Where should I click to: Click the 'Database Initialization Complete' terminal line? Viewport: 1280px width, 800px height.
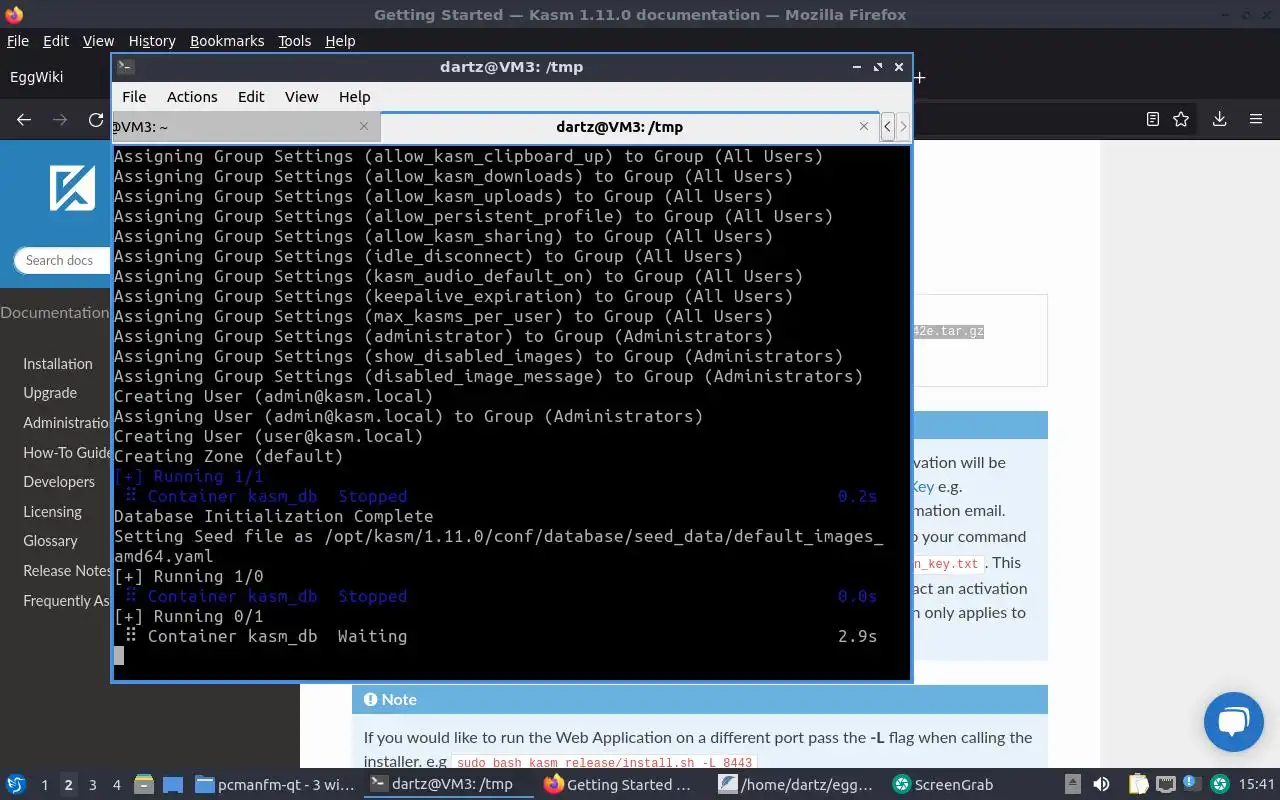[273, 516]
